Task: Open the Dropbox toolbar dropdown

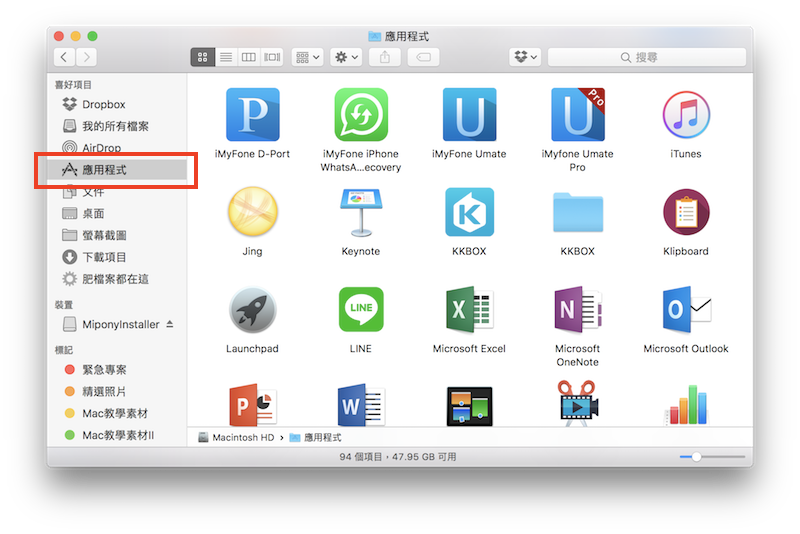Action: pos(526,57)
